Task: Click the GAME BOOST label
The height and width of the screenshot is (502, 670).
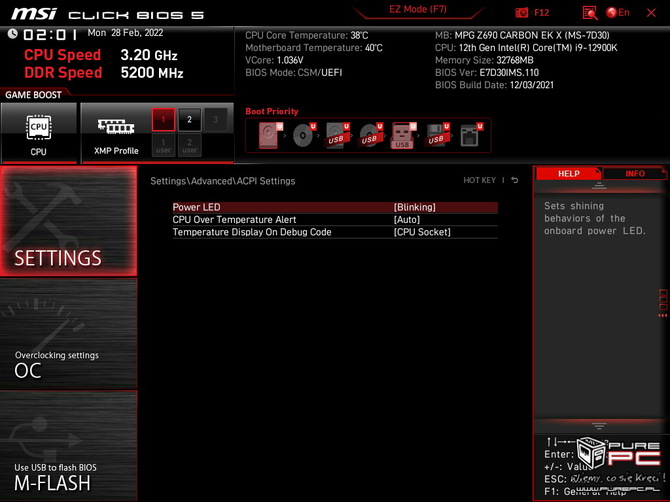Action: tap(33, 95)
